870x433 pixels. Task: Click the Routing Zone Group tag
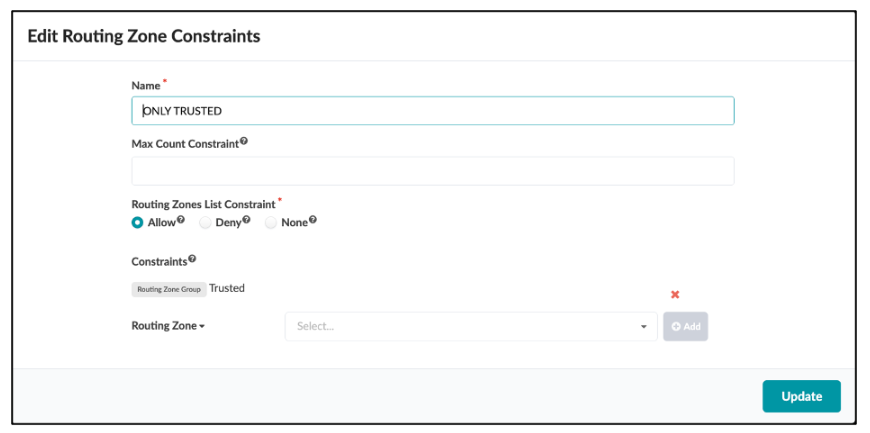(169, 289)
